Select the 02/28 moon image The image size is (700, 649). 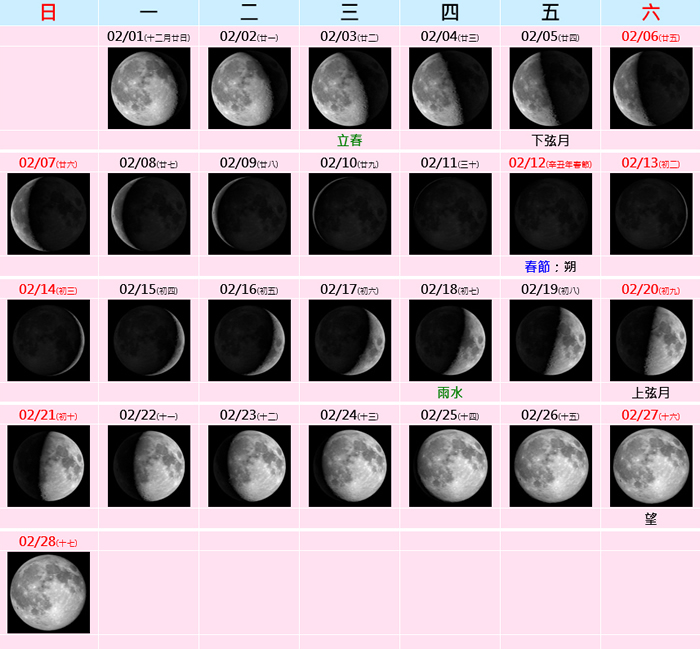(x=48, y=592)
